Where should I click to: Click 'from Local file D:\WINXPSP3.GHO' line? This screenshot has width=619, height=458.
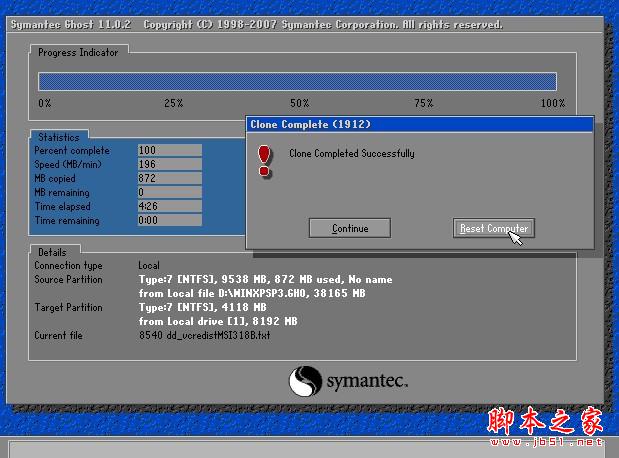point(252,293)
